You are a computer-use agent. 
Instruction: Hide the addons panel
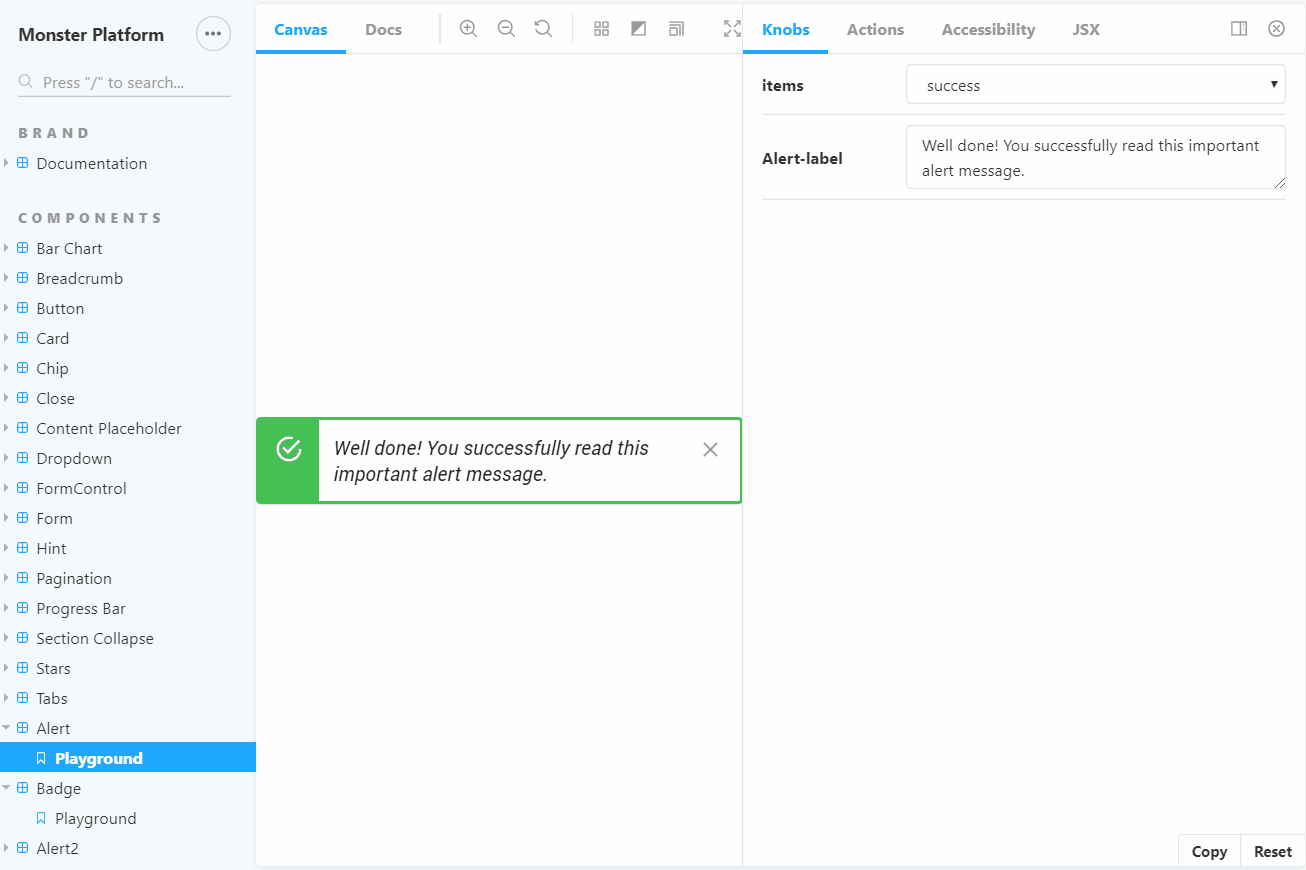click(x=1276, y=29)
